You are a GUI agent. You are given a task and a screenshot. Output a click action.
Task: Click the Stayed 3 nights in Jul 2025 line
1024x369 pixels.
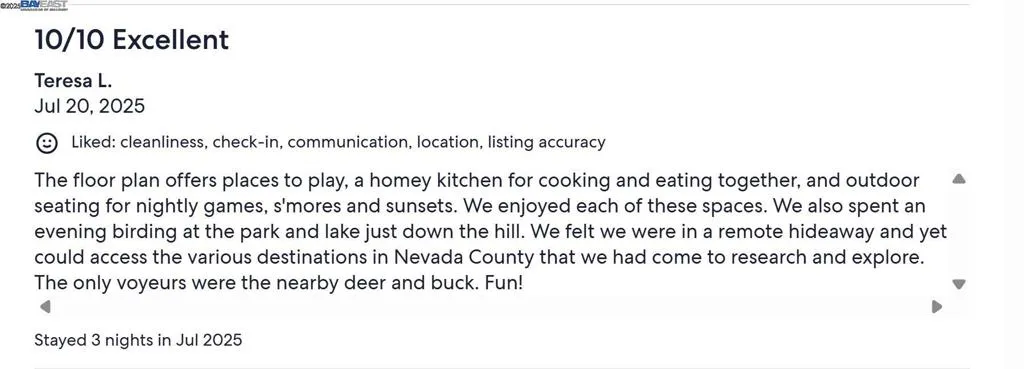click(138, 340)
